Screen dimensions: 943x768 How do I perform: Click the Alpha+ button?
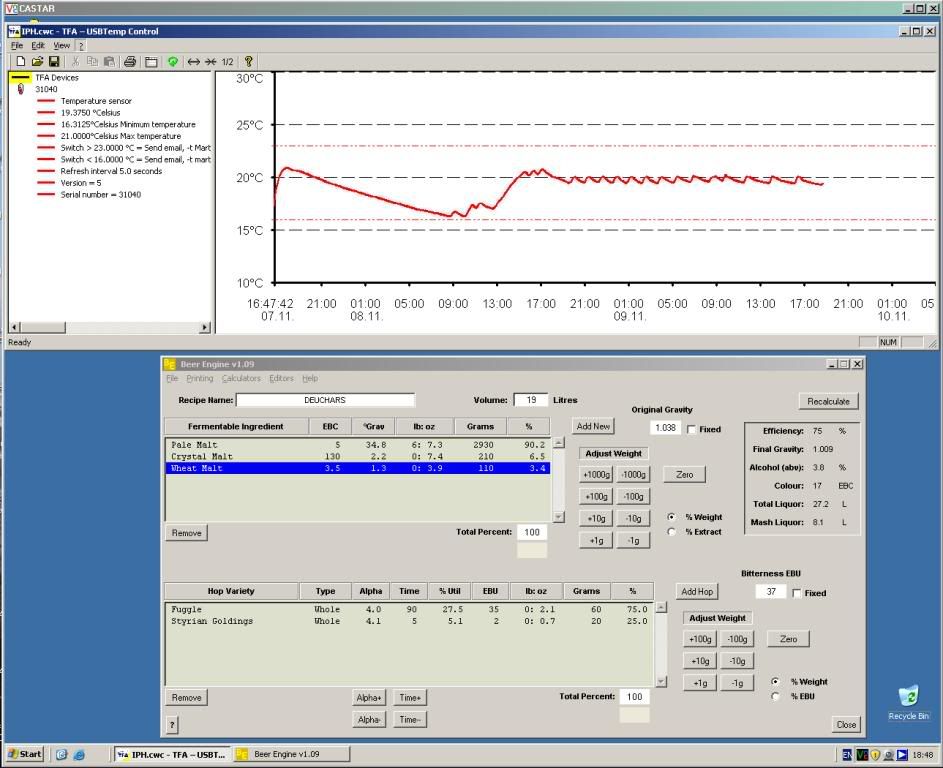coord(369,698)
